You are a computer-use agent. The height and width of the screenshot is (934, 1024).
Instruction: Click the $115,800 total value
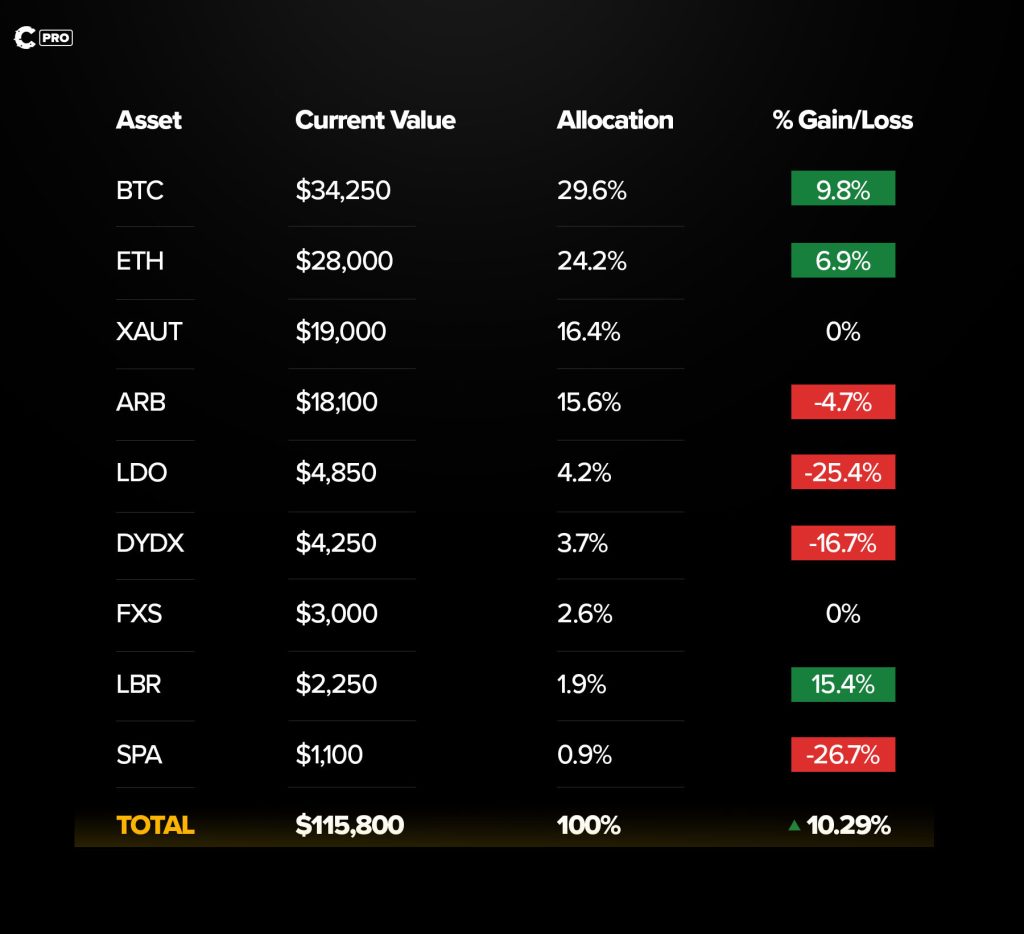pyautogui.click(x=350, y=826)
